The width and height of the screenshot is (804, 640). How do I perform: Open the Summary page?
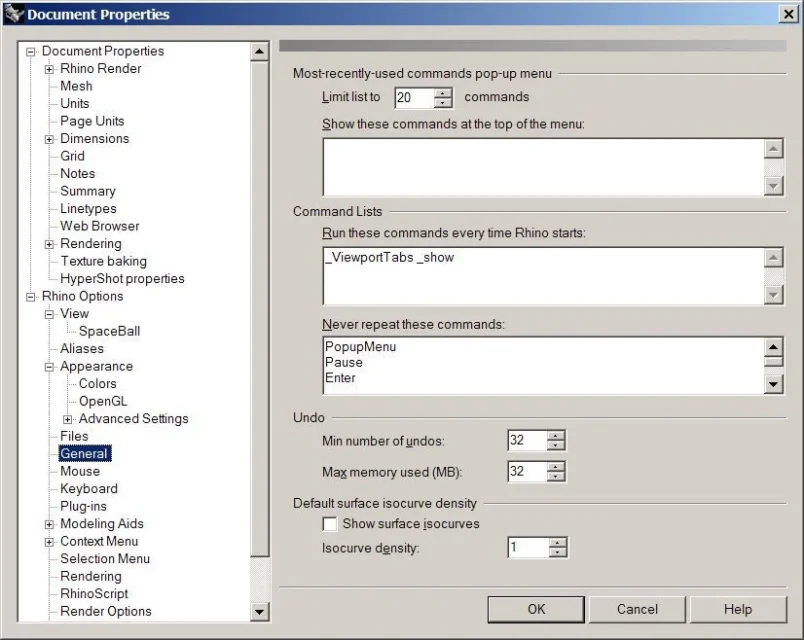click(88, 191)
